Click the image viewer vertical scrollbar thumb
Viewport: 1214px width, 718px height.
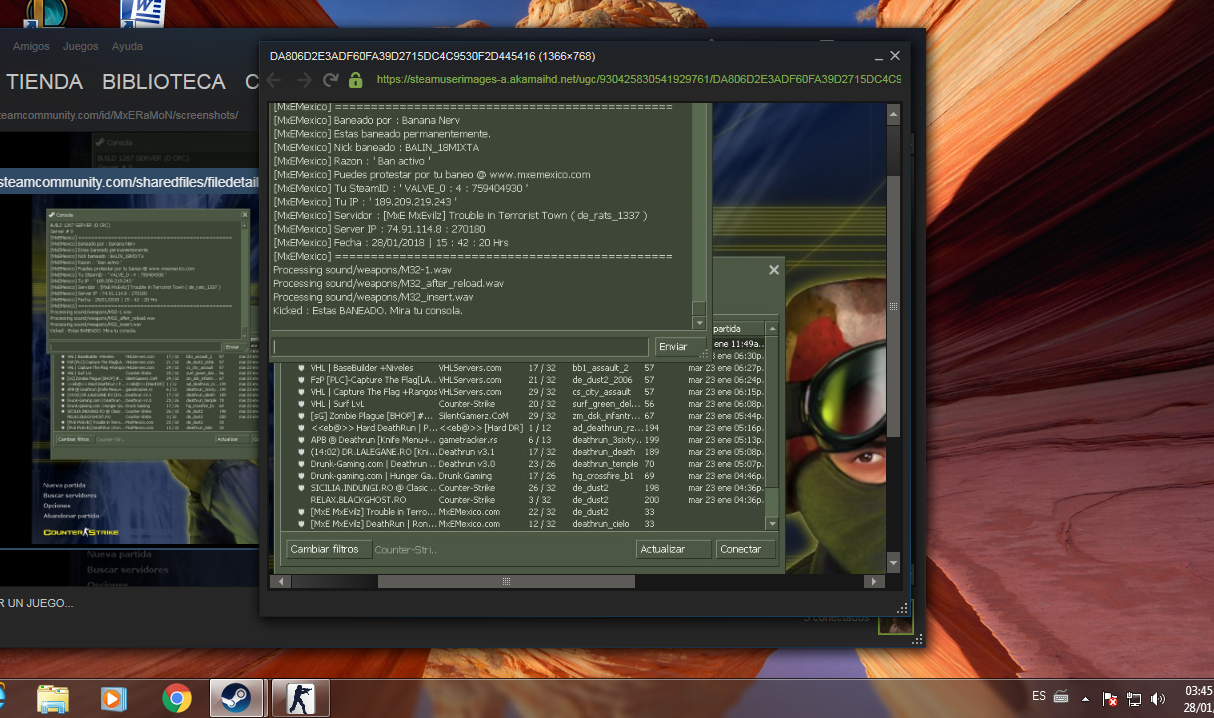pos(893,307)
